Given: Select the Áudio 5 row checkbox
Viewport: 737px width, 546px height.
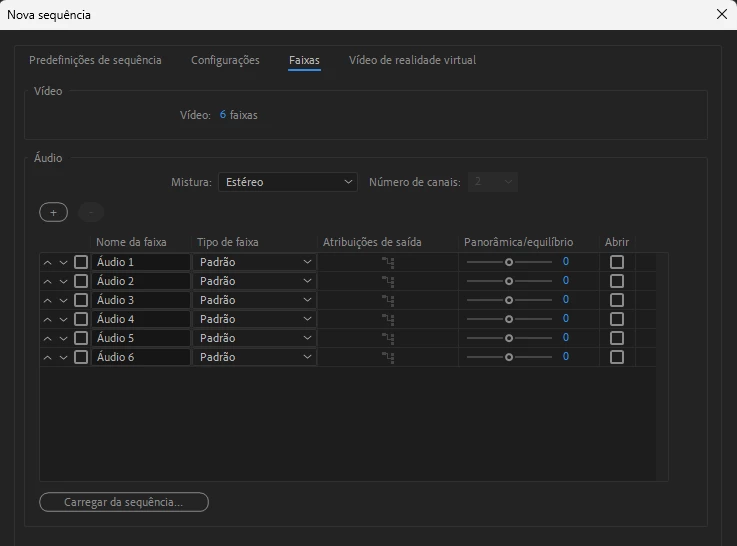Looking at the screenshot, I should (81, 338).
